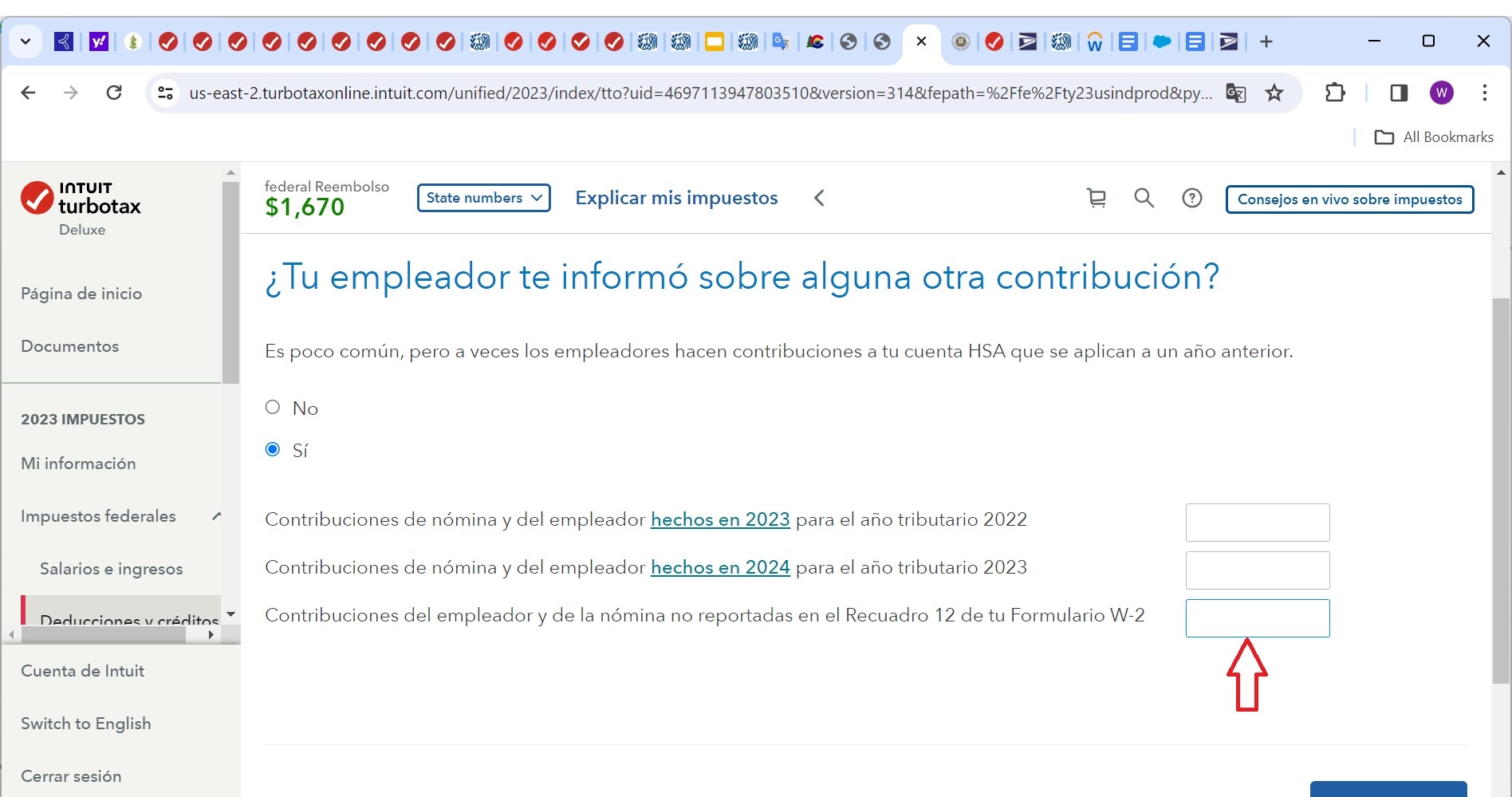Click the sidebar scroll-down arrow

230,614
